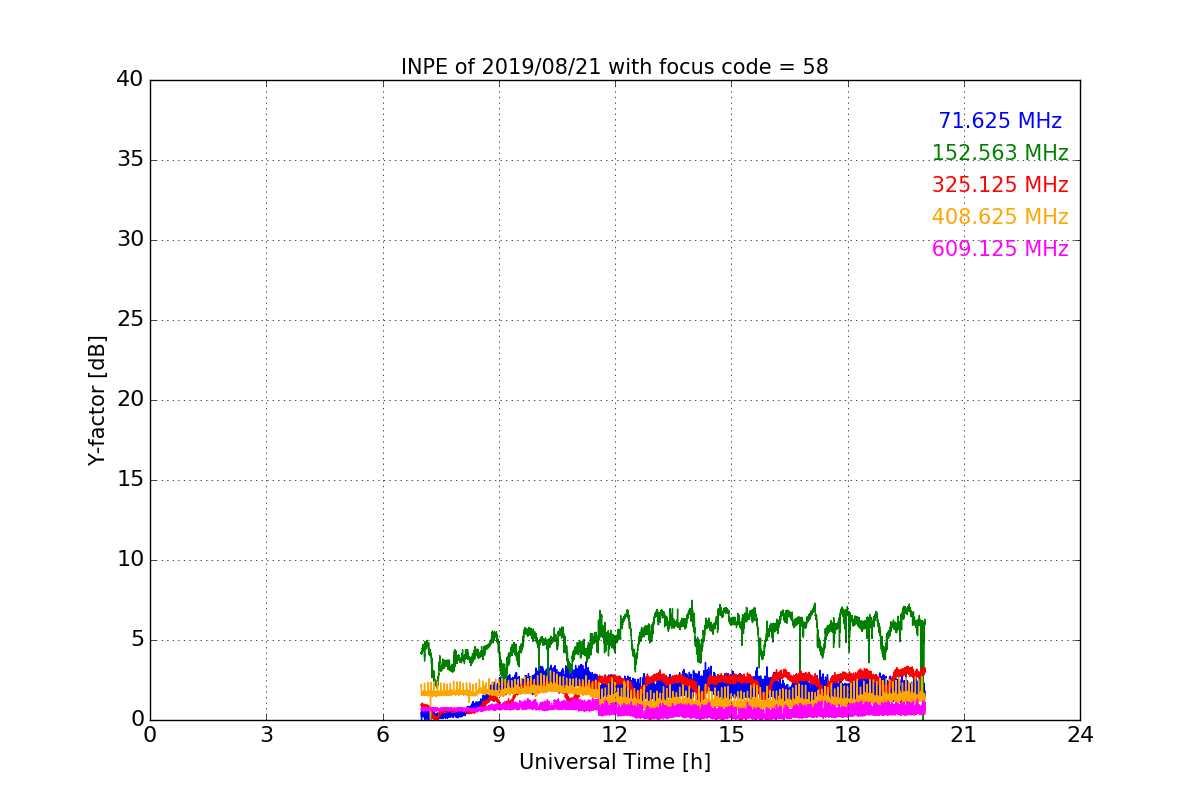Image resolution: width=1200 pixels, height=800 pixels.
Task: Select the 325.125 MHz legend label
Action: click(x=1000, y=185)
